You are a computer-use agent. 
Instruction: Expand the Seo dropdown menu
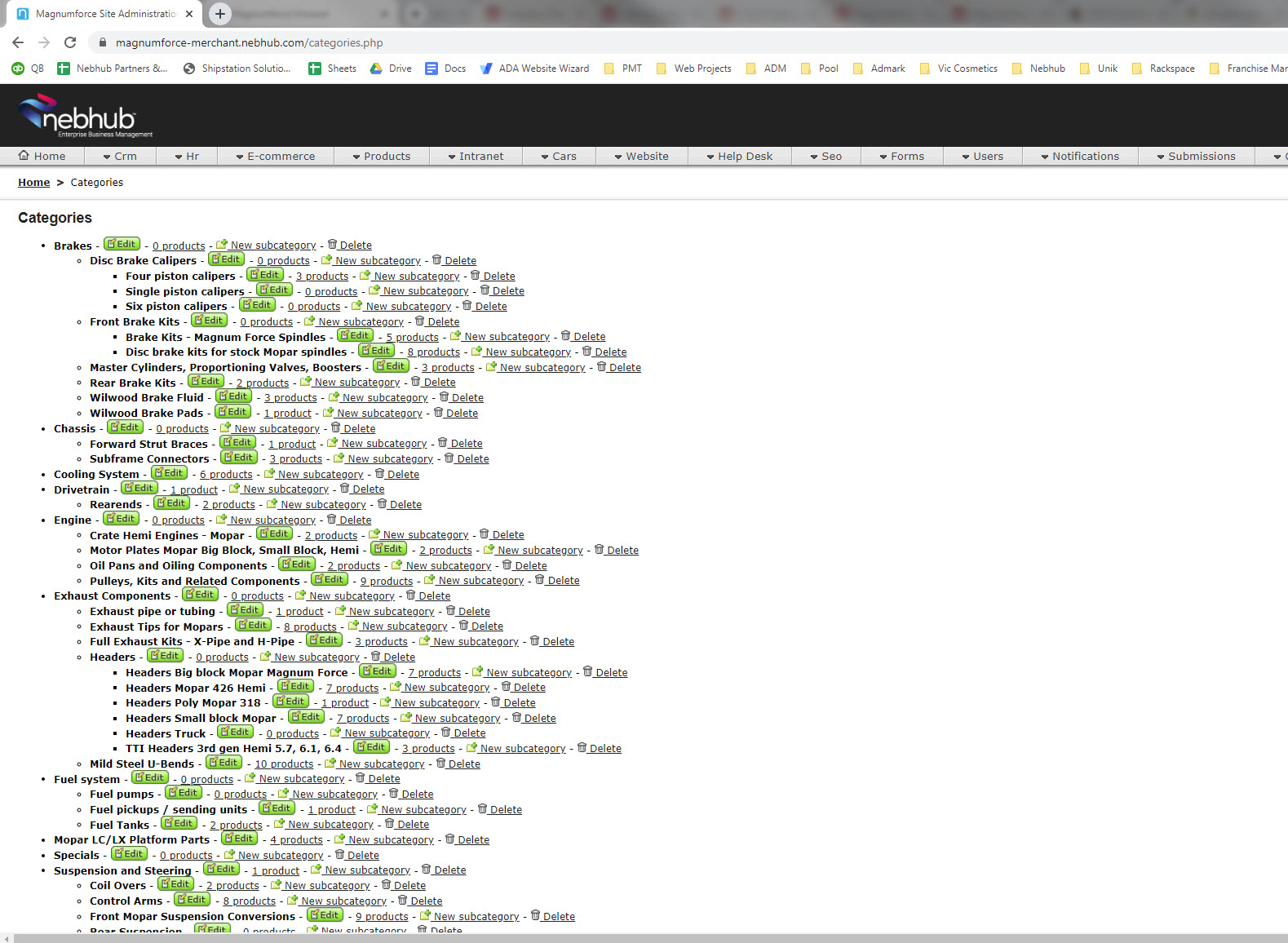tap(825, 156)
